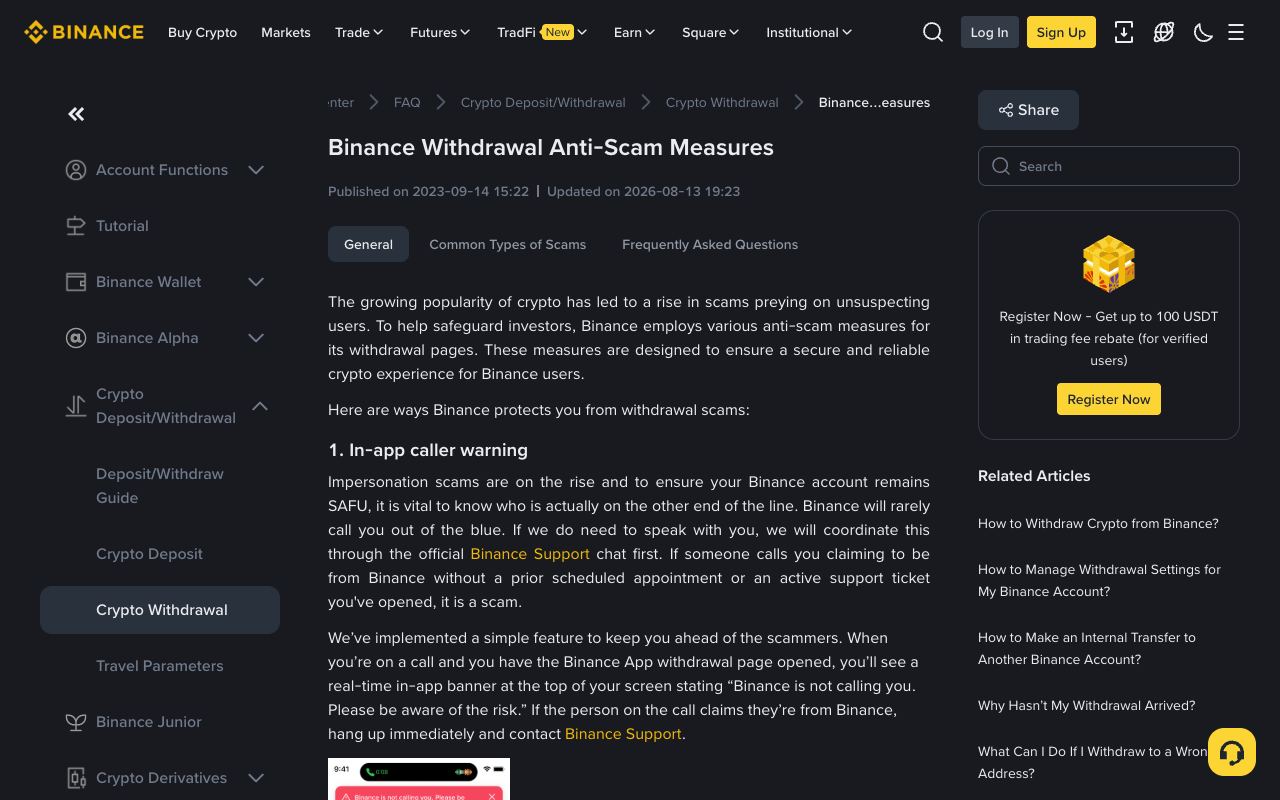The image size is (1280, 800).
Task: Click the article Search input field
Action: (x=1109, y=166)
